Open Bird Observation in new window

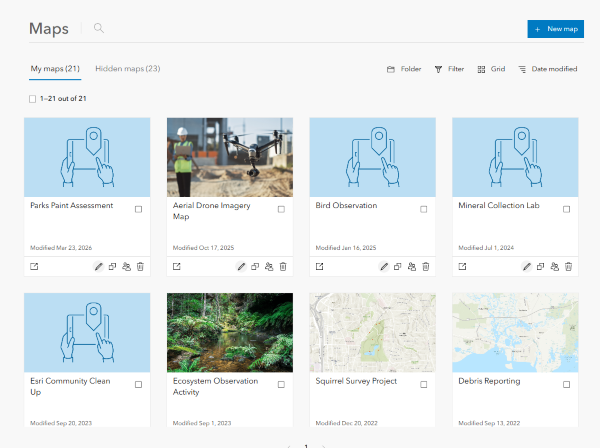(320, 266)
